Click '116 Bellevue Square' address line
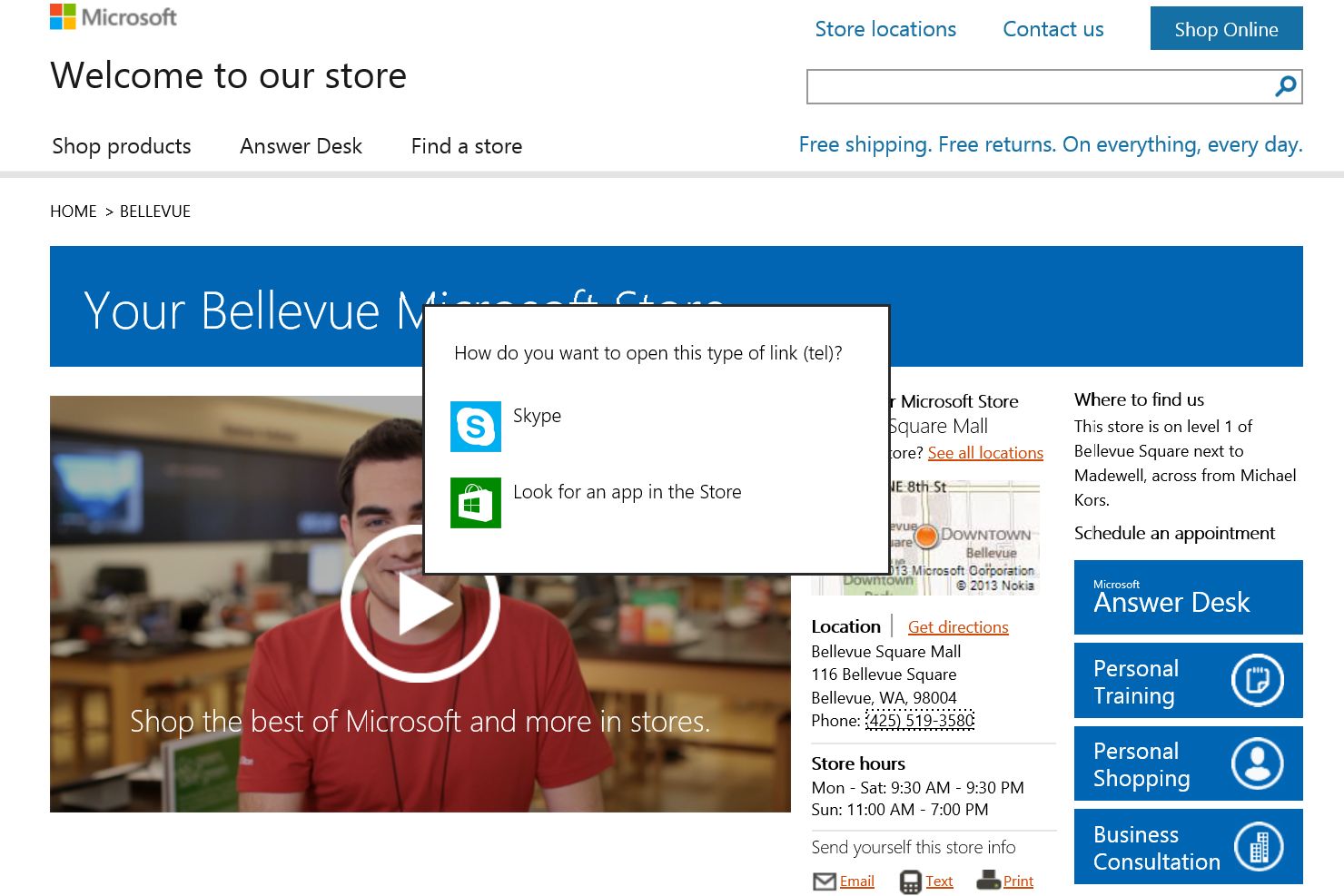The height and width of the screenshot is (896, 1344). (x=884, y=674)
